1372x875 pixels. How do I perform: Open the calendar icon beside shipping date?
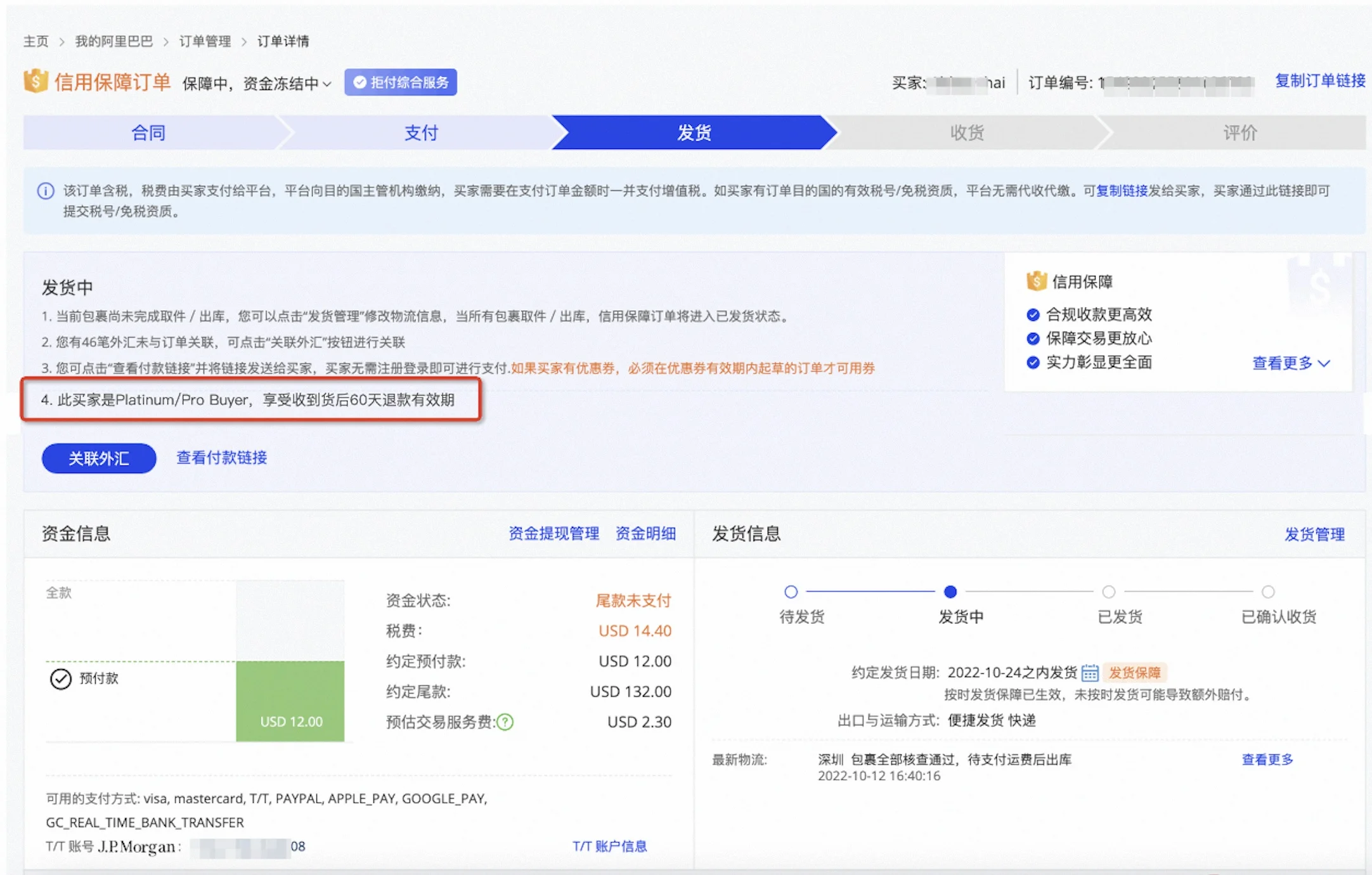click(x=1090, y=673)
